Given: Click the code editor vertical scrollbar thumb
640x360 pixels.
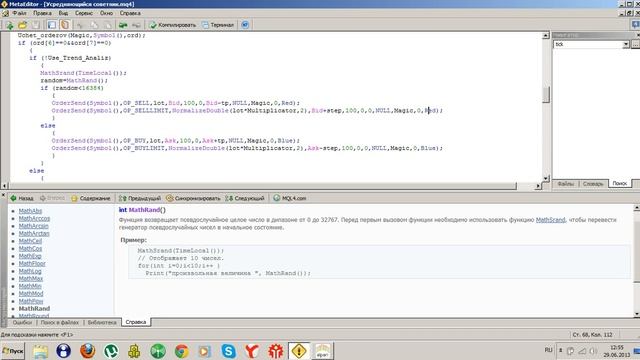Looking at the screenshot, I should [546, 94].
